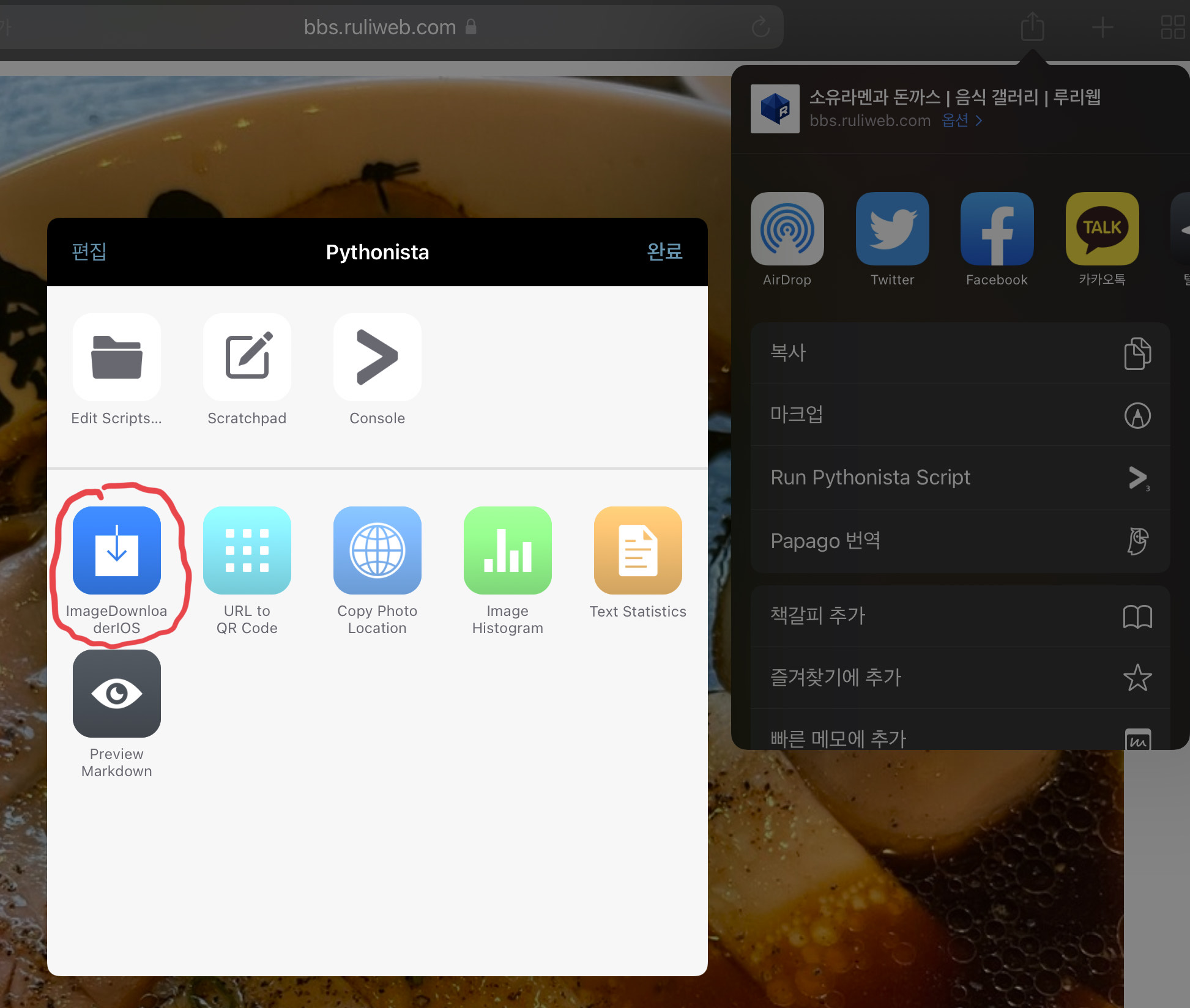Tap 완료 to close Pythonista sheet
This screenshot has width=1190, height=1008.
[664, 251]
